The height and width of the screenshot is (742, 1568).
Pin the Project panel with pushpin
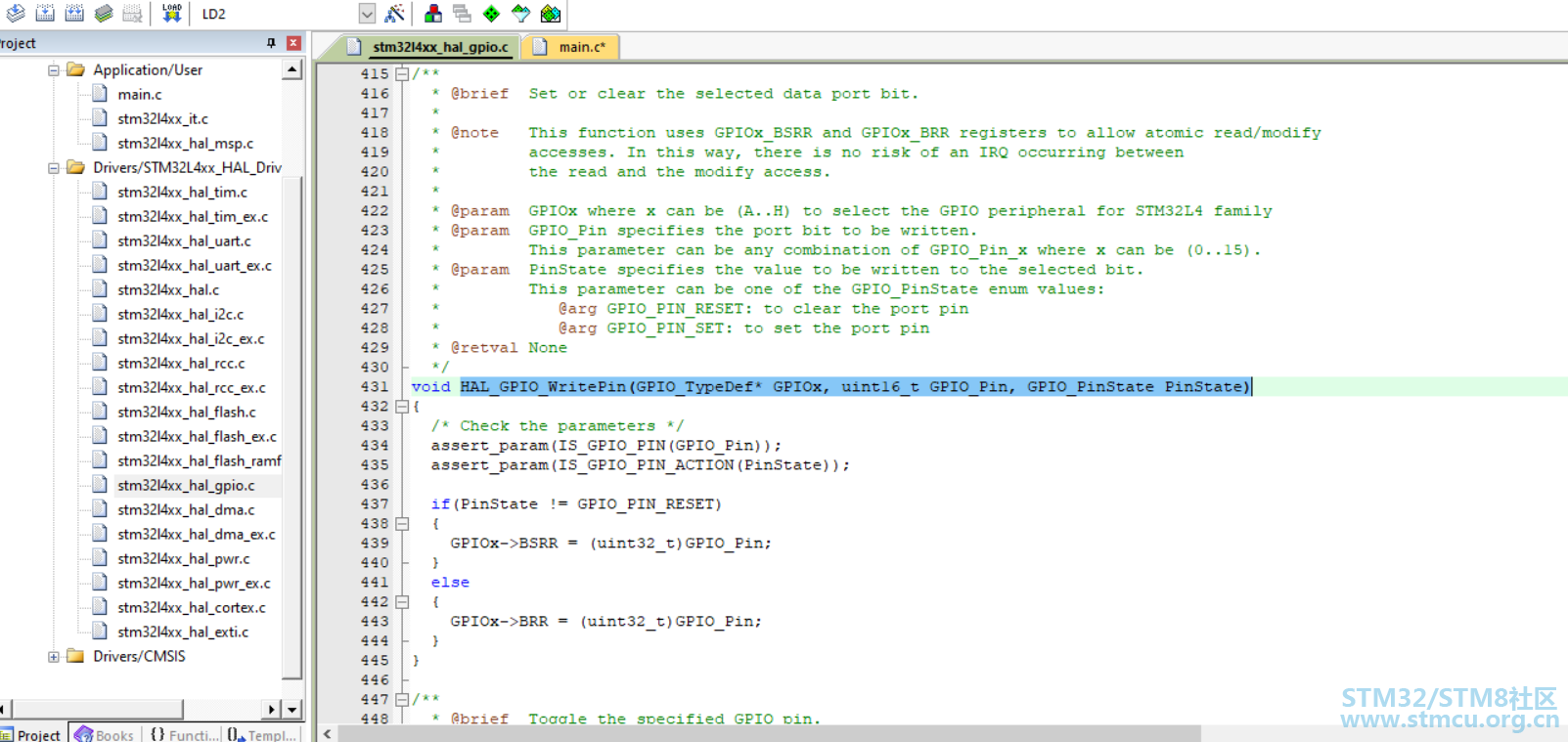[x=272, y=43]
